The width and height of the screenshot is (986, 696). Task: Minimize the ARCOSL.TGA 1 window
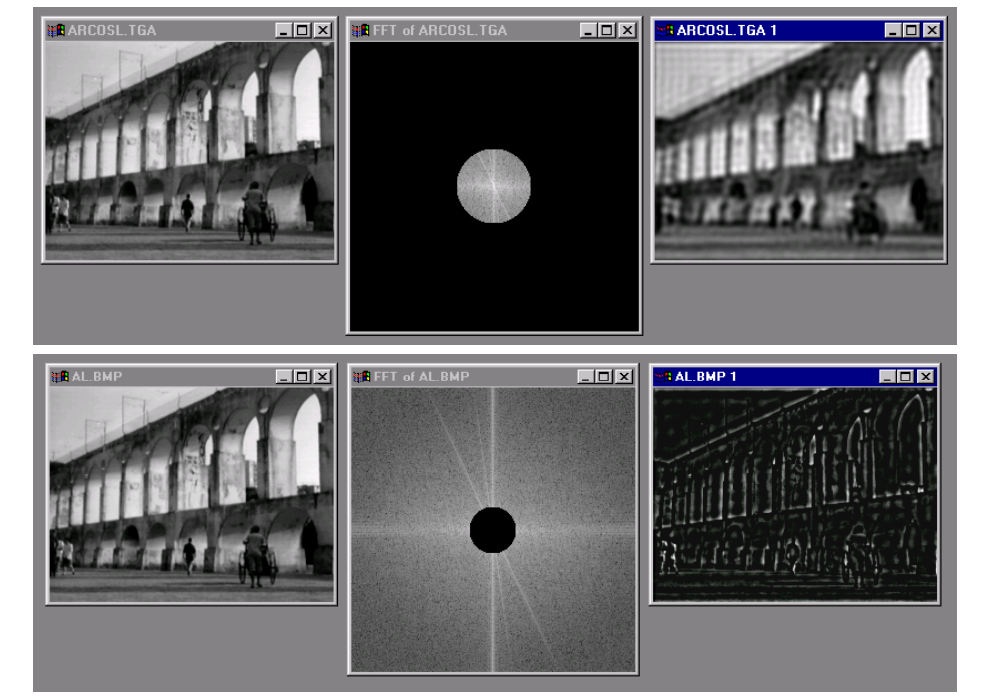tap(893, 30)
